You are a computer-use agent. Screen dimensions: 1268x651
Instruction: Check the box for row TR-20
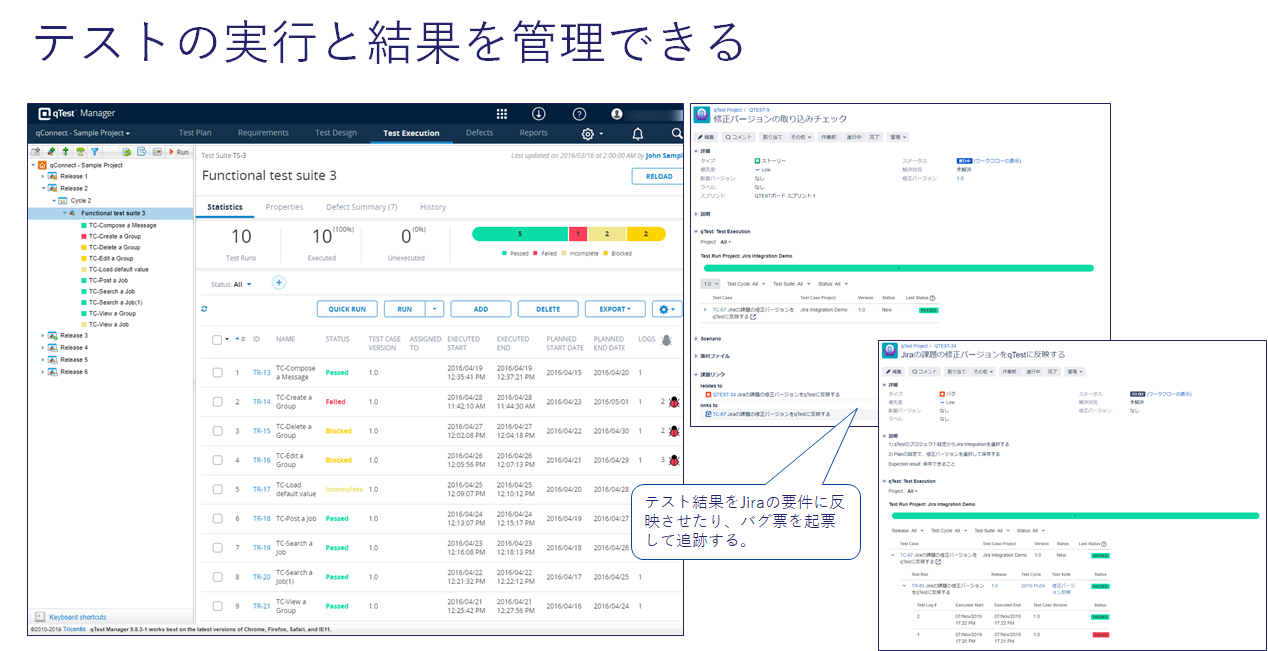coord(217,577)
